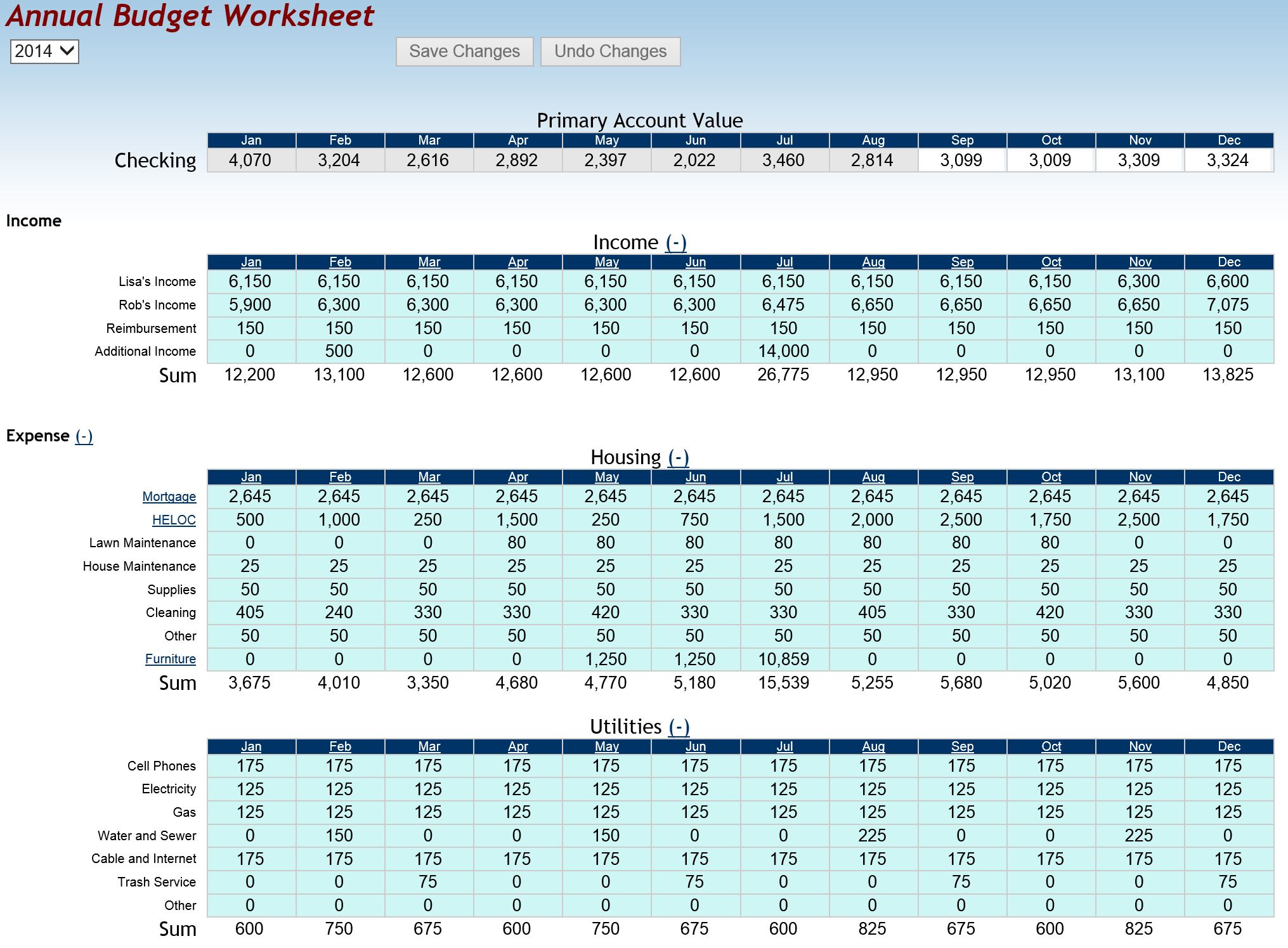Edit Lisa's Income cell 6,600 for Dec
The height and width of the screenshot is (948, 1288).
coord(1228,282)
